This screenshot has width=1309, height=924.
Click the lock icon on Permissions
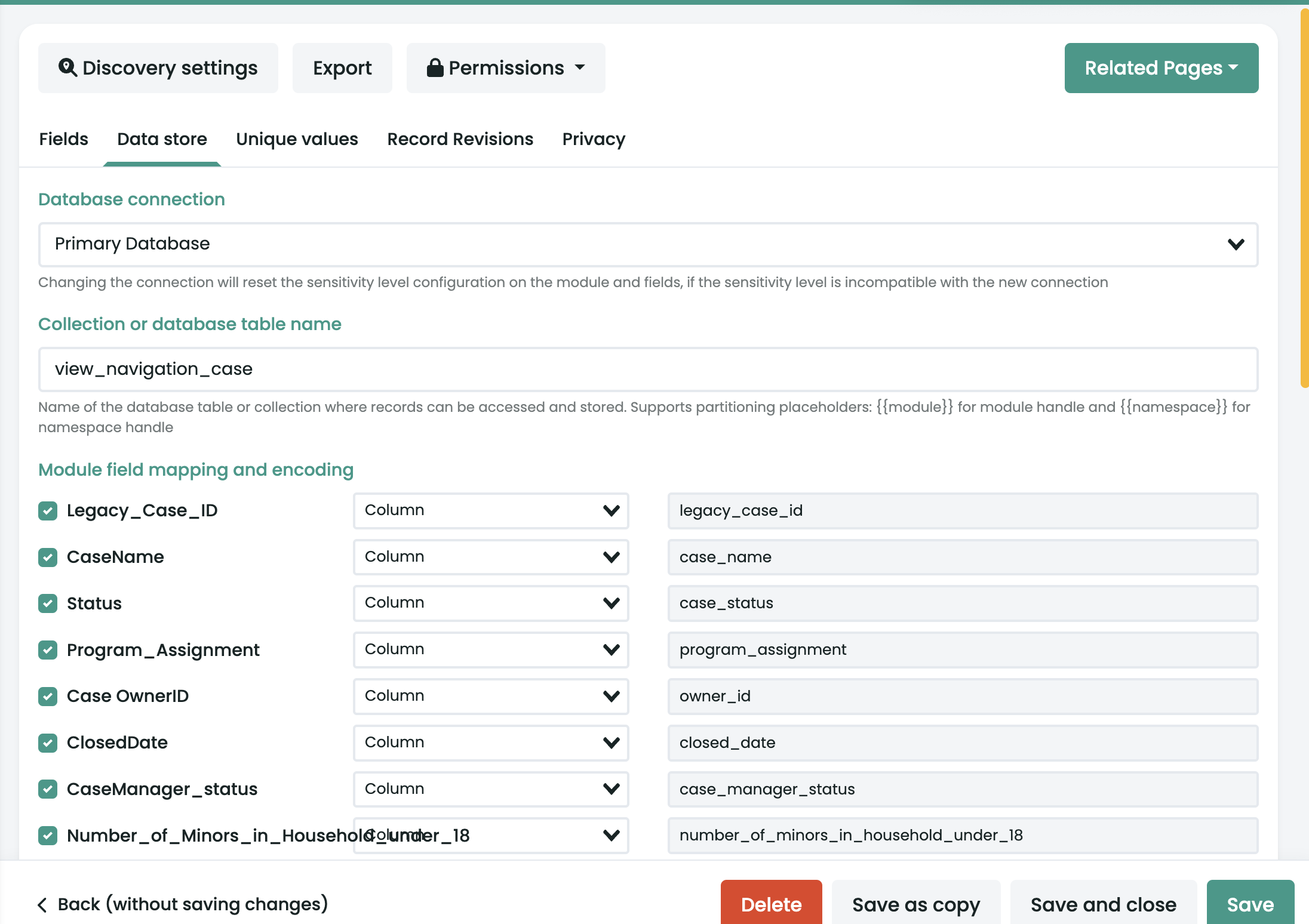point(435,68)
